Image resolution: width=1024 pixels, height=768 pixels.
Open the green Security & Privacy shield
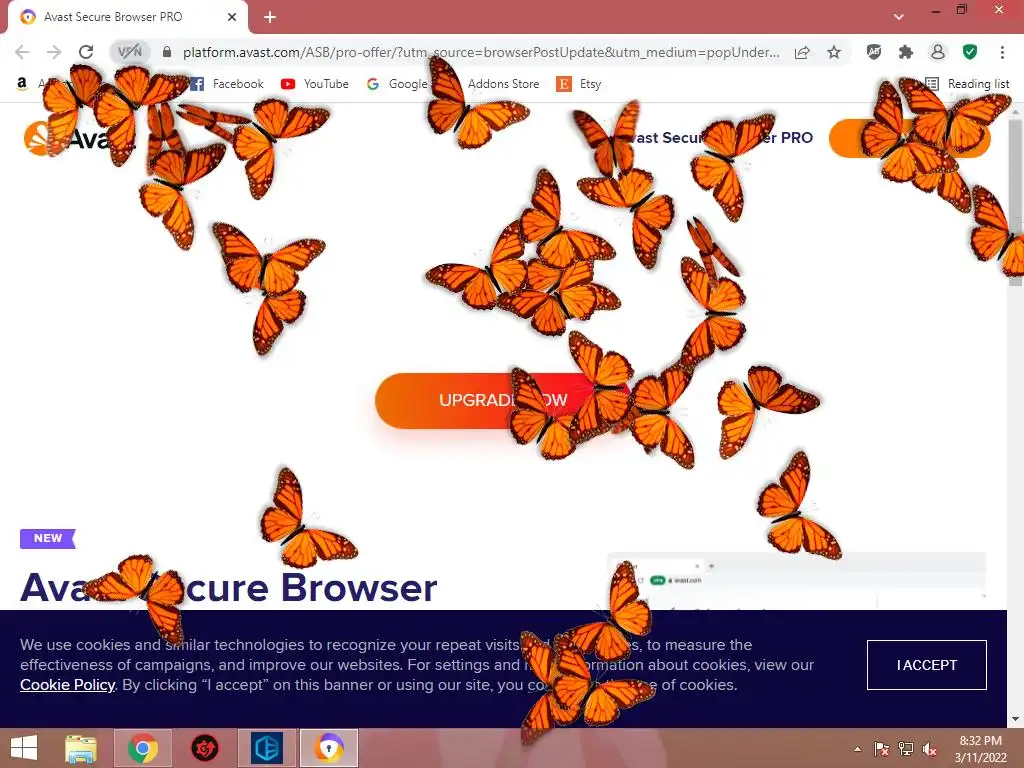pos(970,52)
